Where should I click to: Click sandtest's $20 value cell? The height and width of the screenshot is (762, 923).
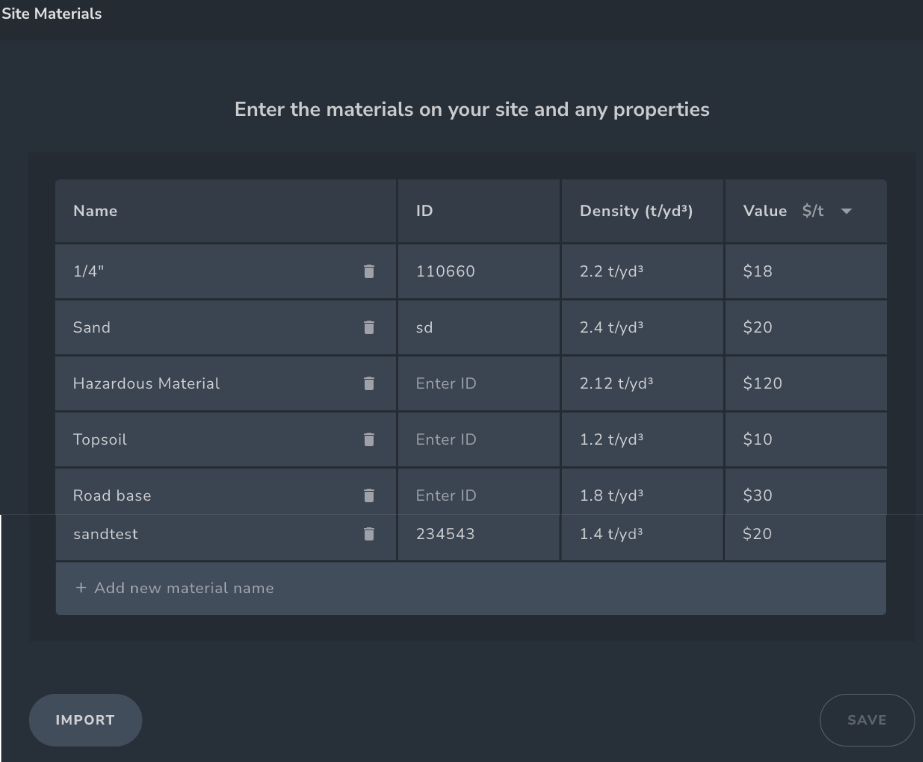(806, 537)
